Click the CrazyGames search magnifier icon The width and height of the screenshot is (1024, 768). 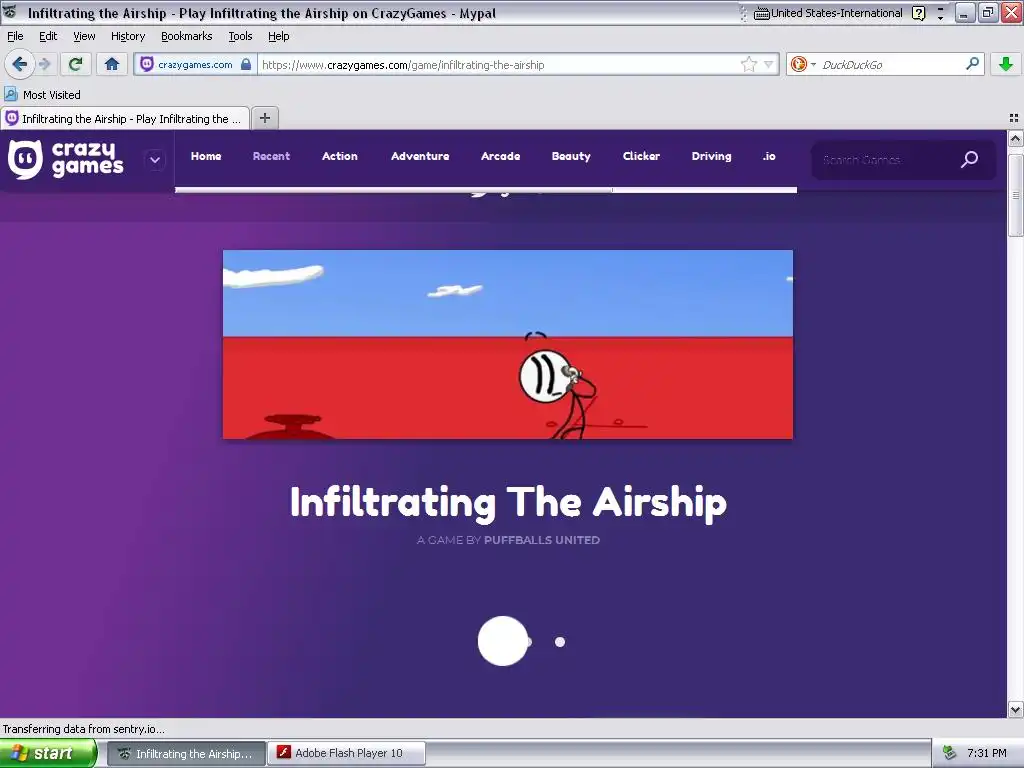click(969, 159)
